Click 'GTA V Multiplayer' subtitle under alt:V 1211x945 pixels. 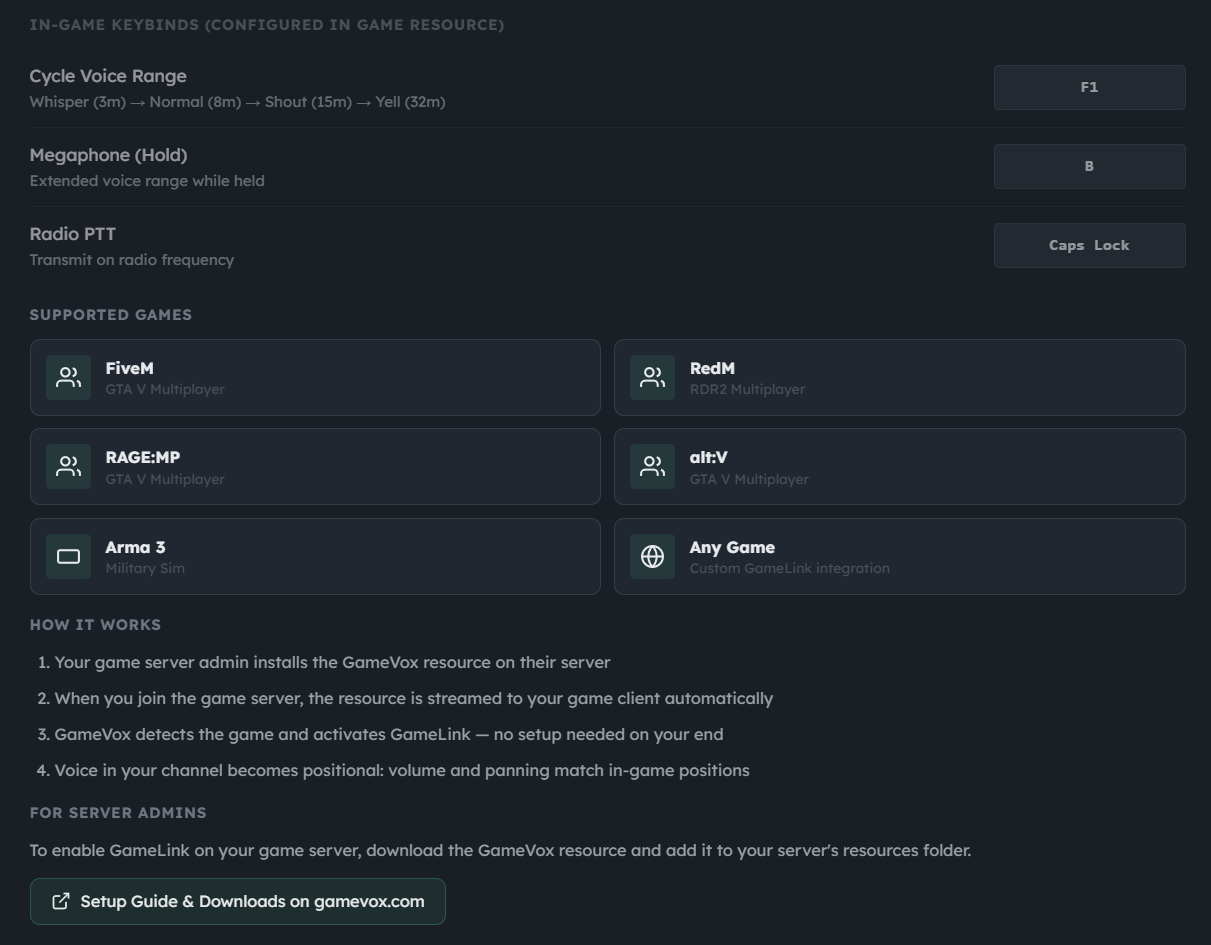749,479
